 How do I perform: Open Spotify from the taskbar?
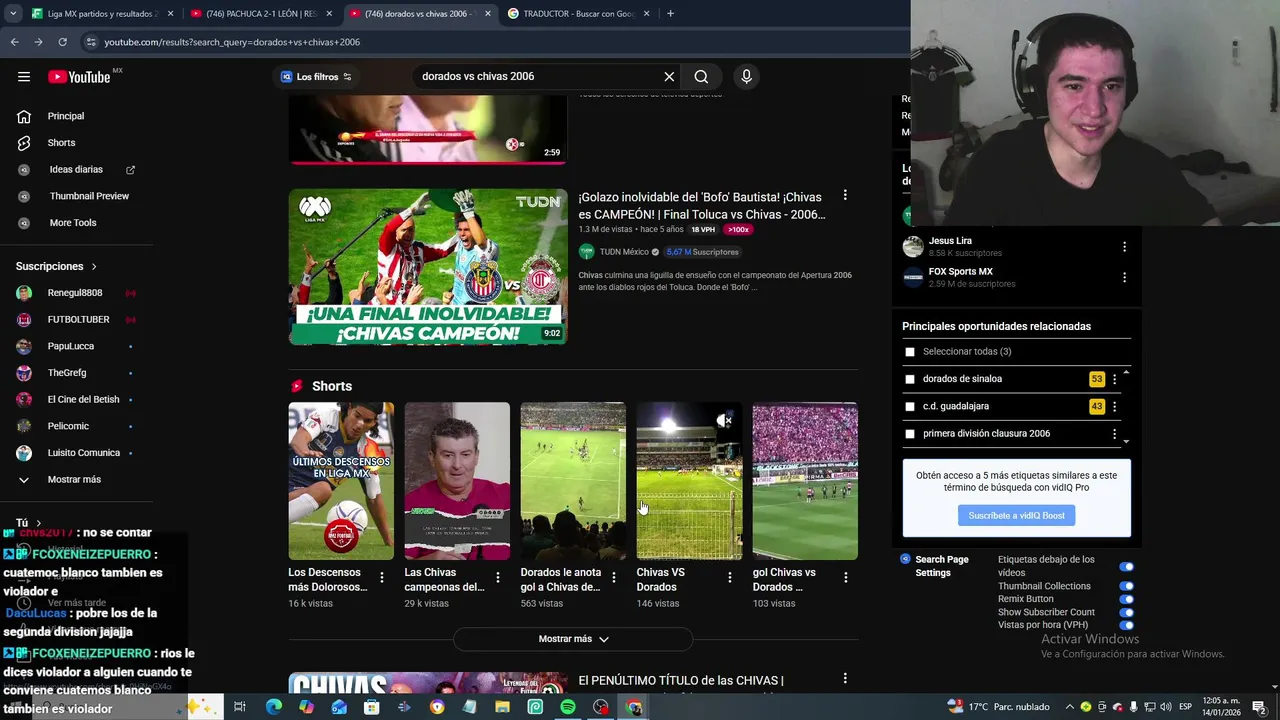pyautogui.click(x=567, y=707)
